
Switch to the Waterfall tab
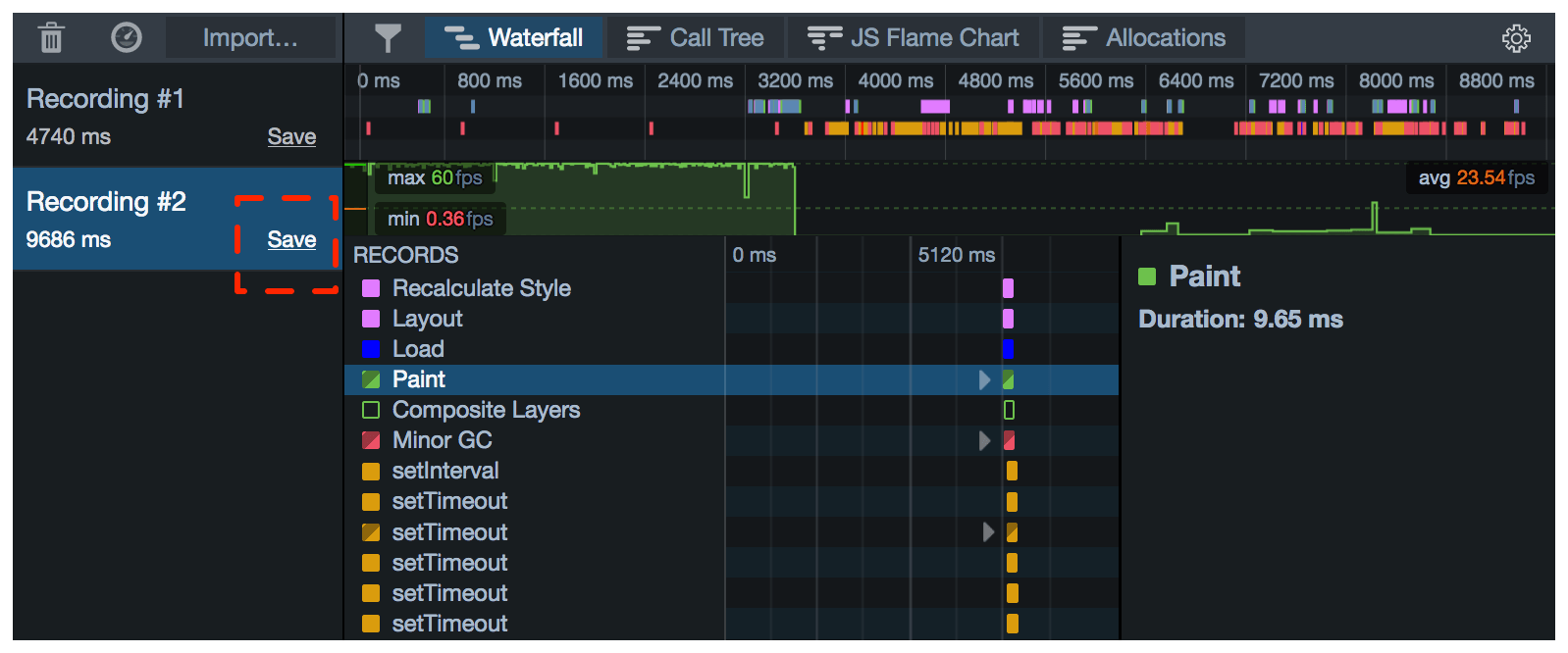(x=514, y=38)
